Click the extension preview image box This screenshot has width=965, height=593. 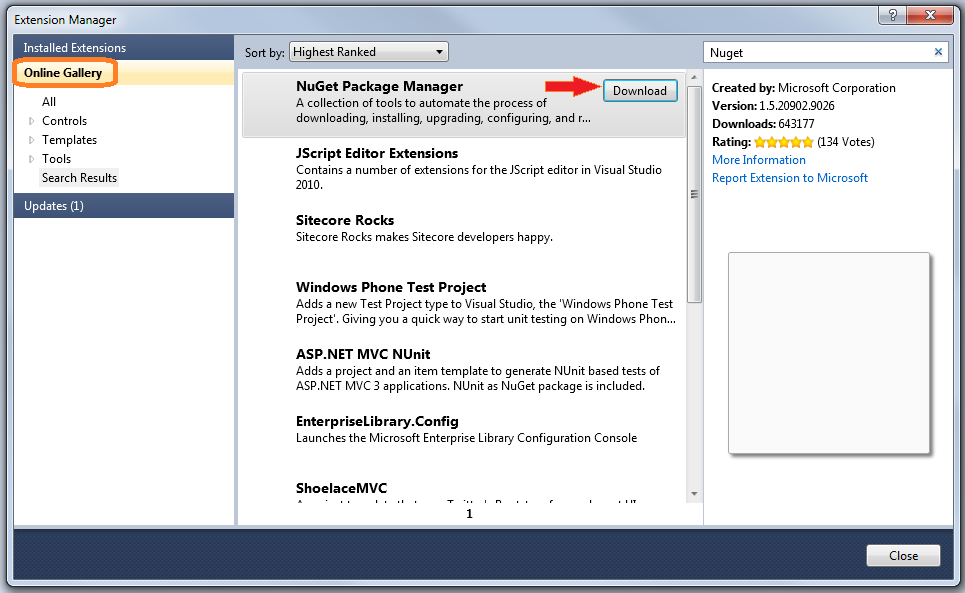[x=828, y=353]
